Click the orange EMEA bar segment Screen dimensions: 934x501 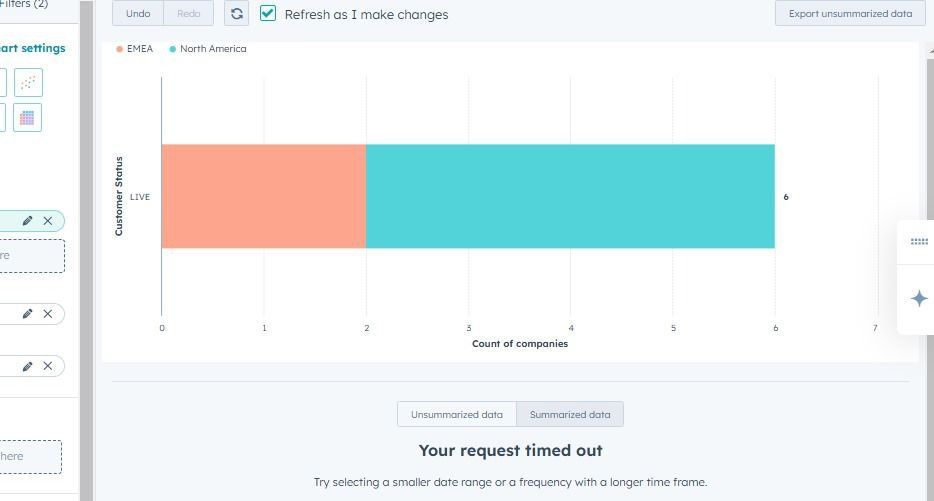click(x=263, y=196)
